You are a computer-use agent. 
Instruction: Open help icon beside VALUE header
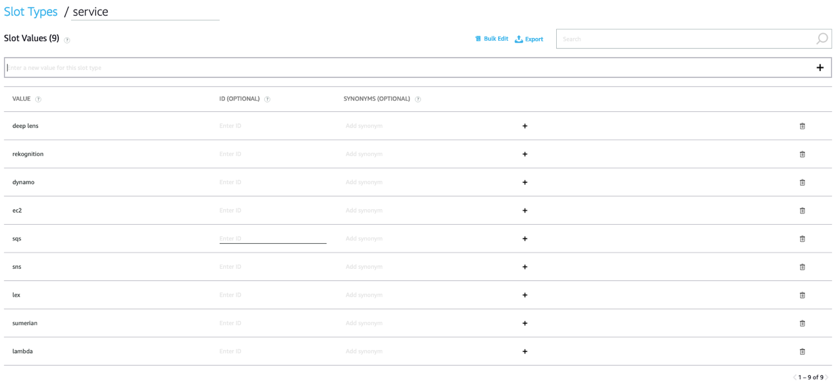click(38, 99)
